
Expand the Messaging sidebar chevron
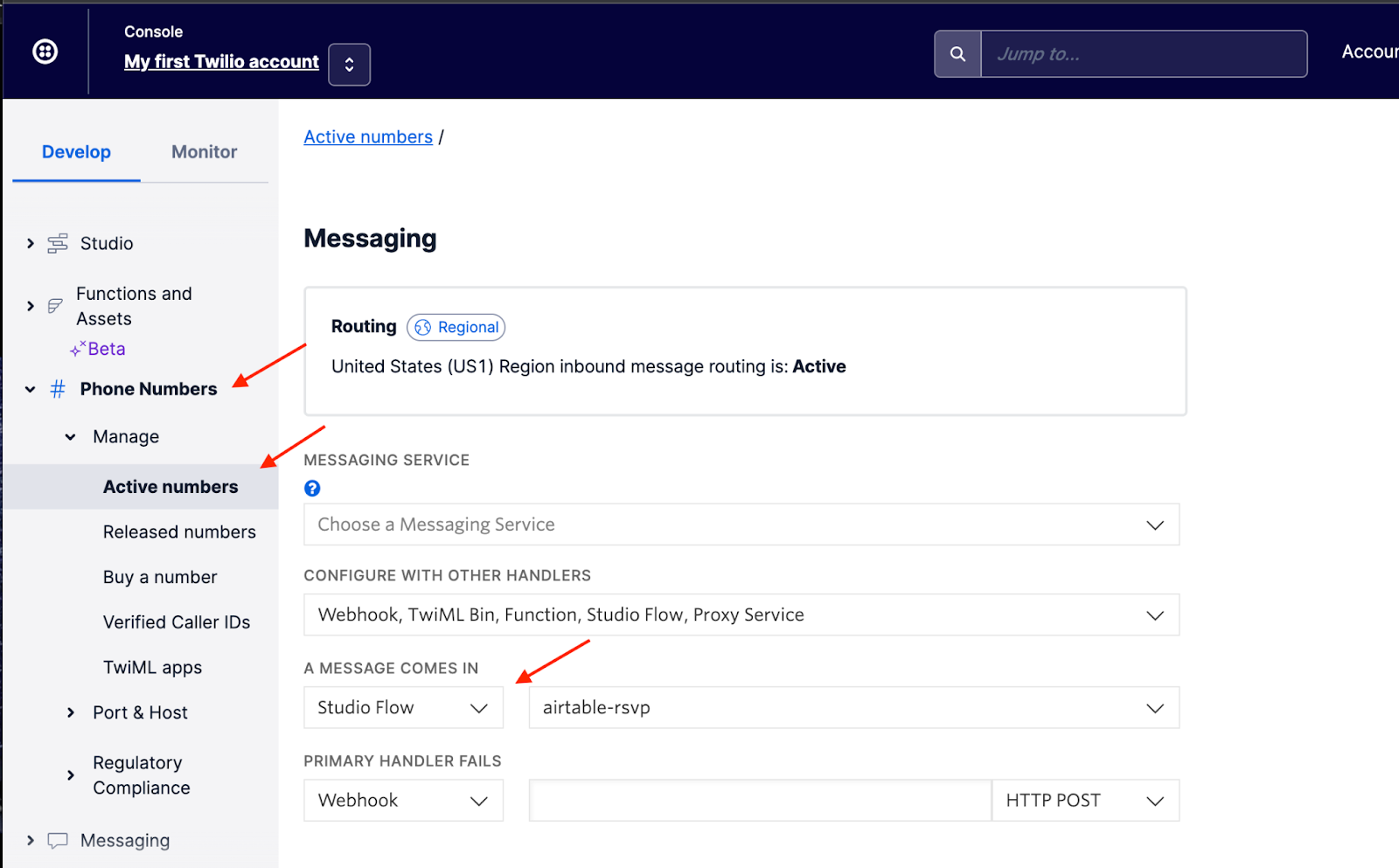(x=31, y=841)
